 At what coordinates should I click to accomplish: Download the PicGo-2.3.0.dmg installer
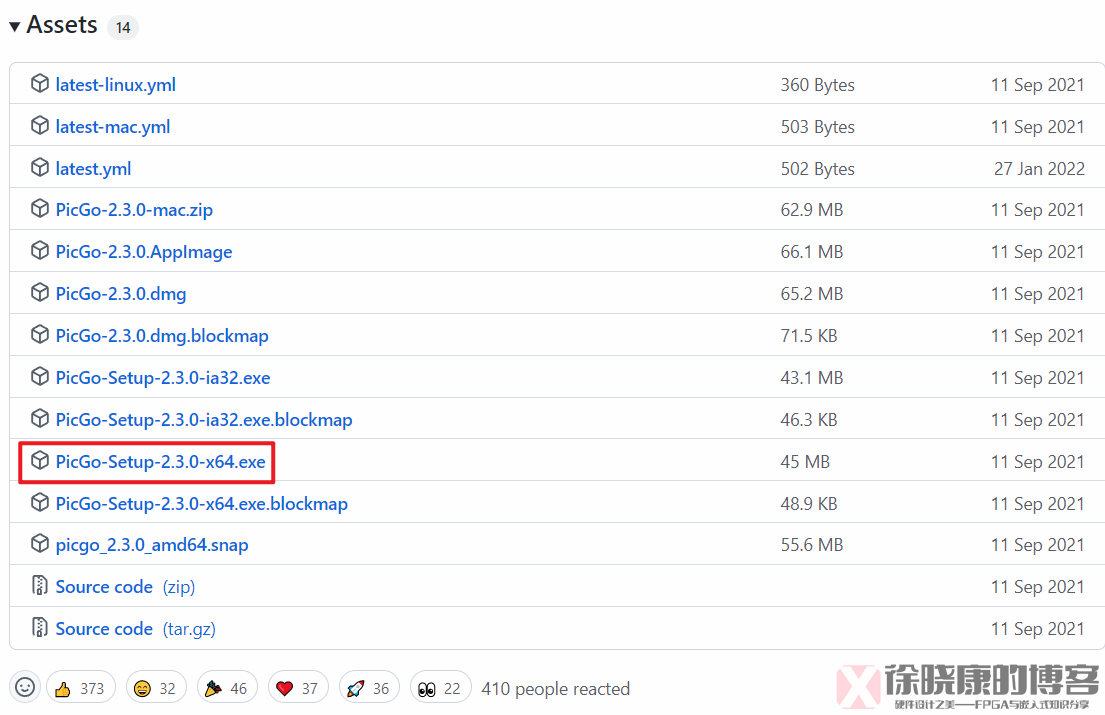pyautogui.click(x=121, y=294)
